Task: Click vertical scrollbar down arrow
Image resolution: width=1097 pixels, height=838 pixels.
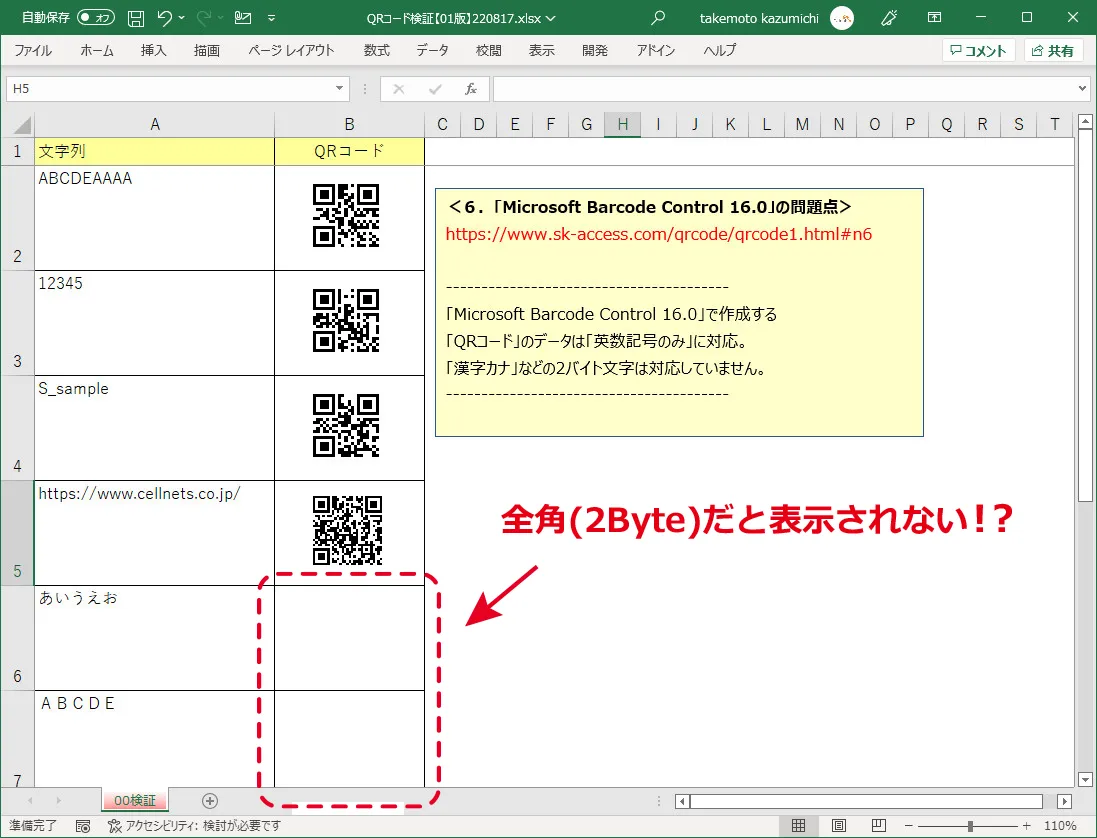Action: pos(1085,779)
